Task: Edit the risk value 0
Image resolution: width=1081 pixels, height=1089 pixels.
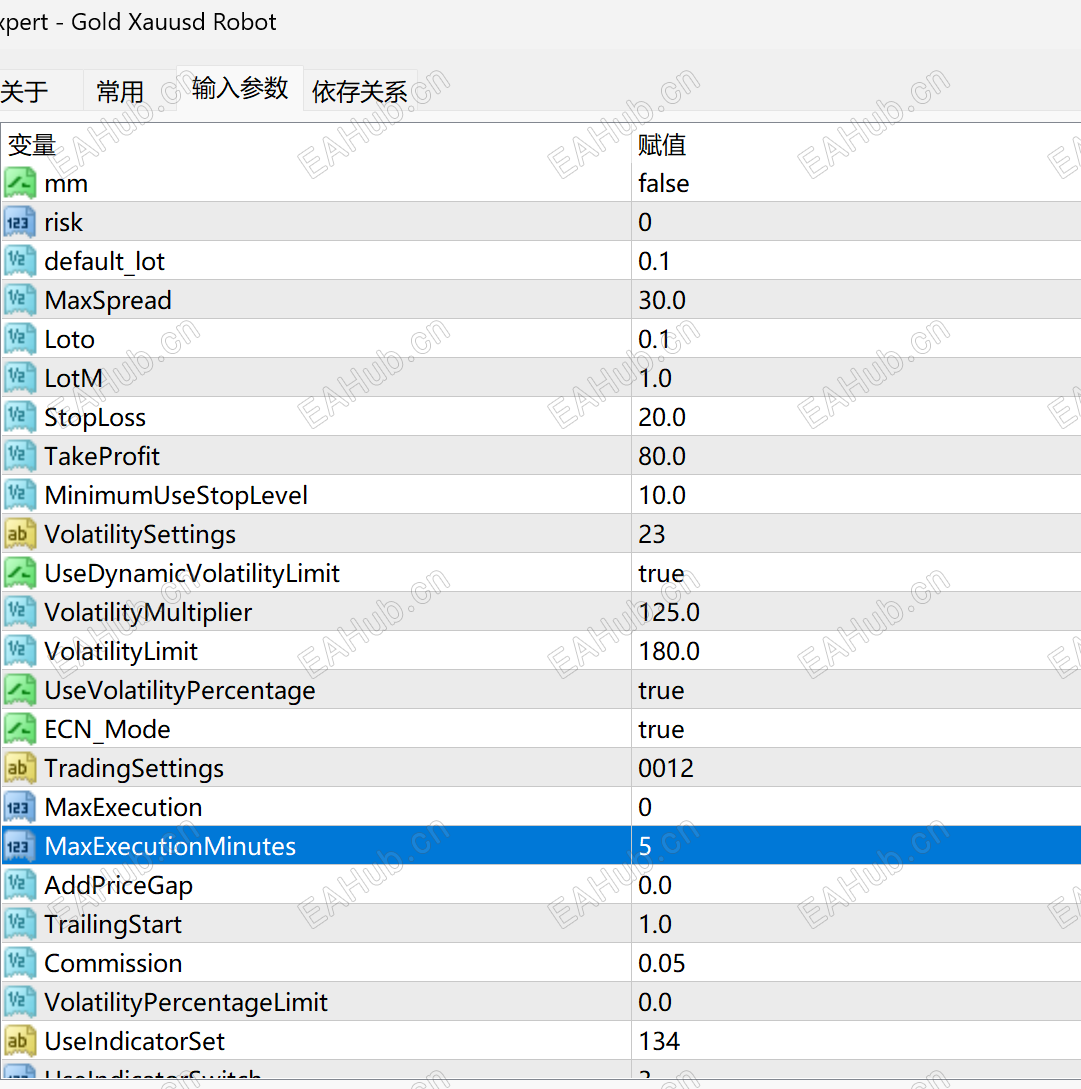Action: click(x=645, y=222)
